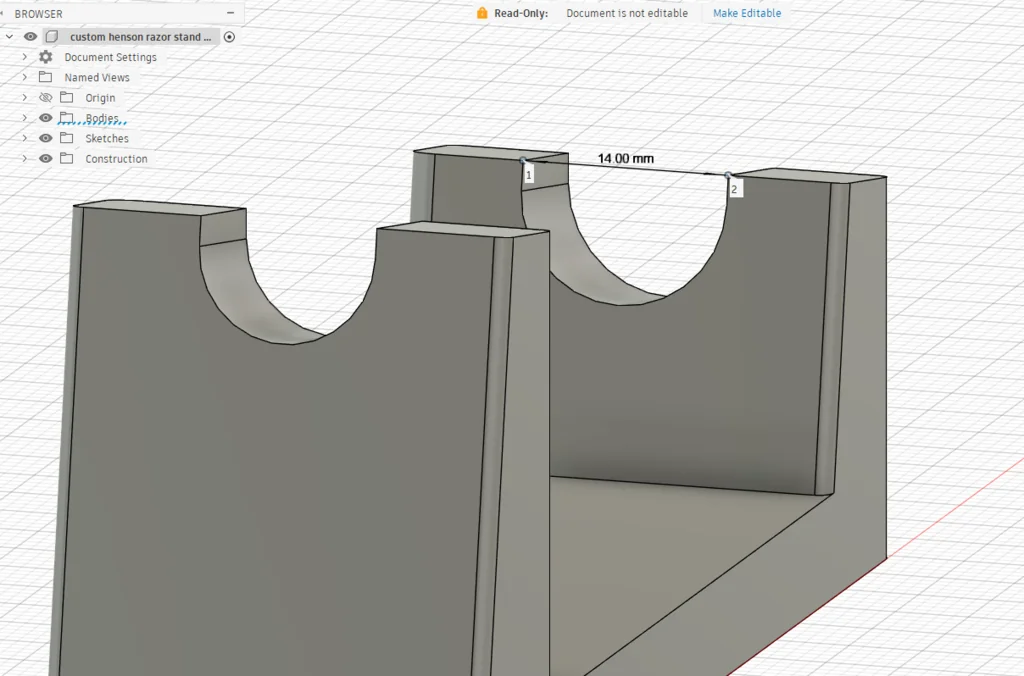The image size is (1024, 676).
Task: Click measurement point 1 marker on model
Action: tap(523, 160)
